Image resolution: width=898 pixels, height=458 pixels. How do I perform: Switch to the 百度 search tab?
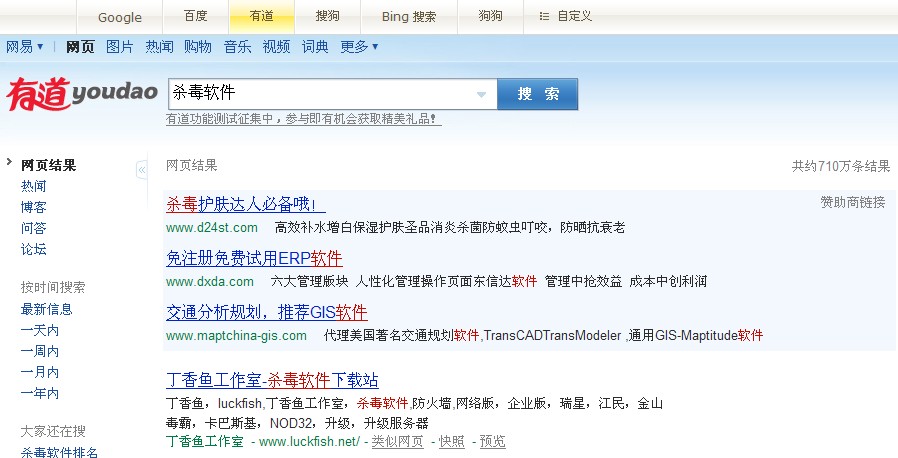coord(195,17)
